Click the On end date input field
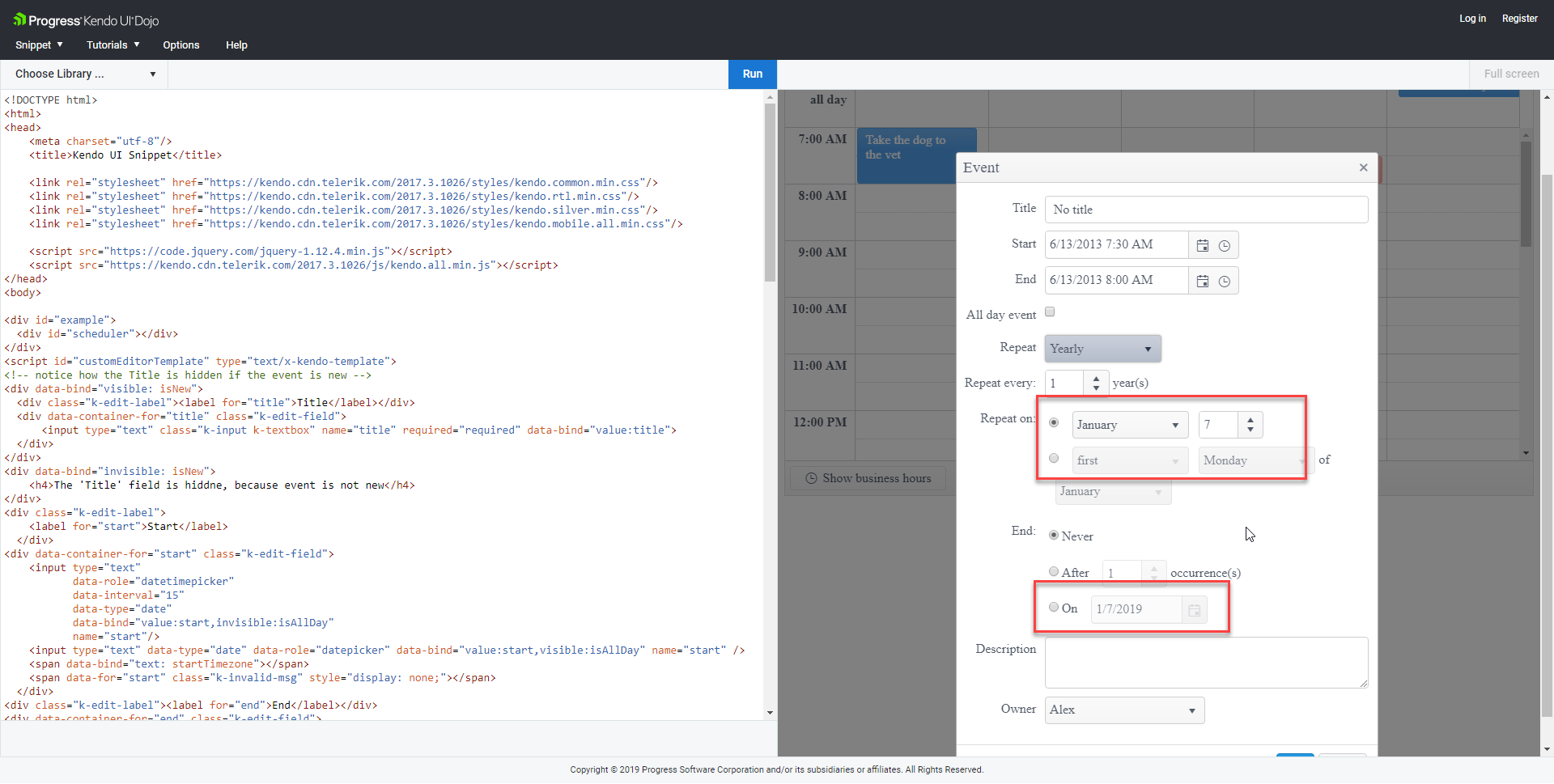 (1137, 610)
